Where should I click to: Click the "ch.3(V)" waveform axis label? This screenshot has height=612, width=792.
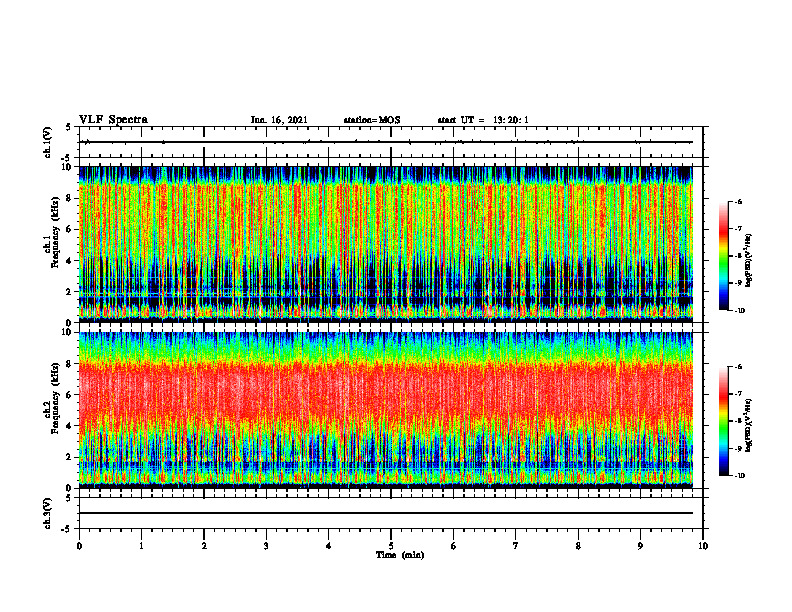click(47, 513)
